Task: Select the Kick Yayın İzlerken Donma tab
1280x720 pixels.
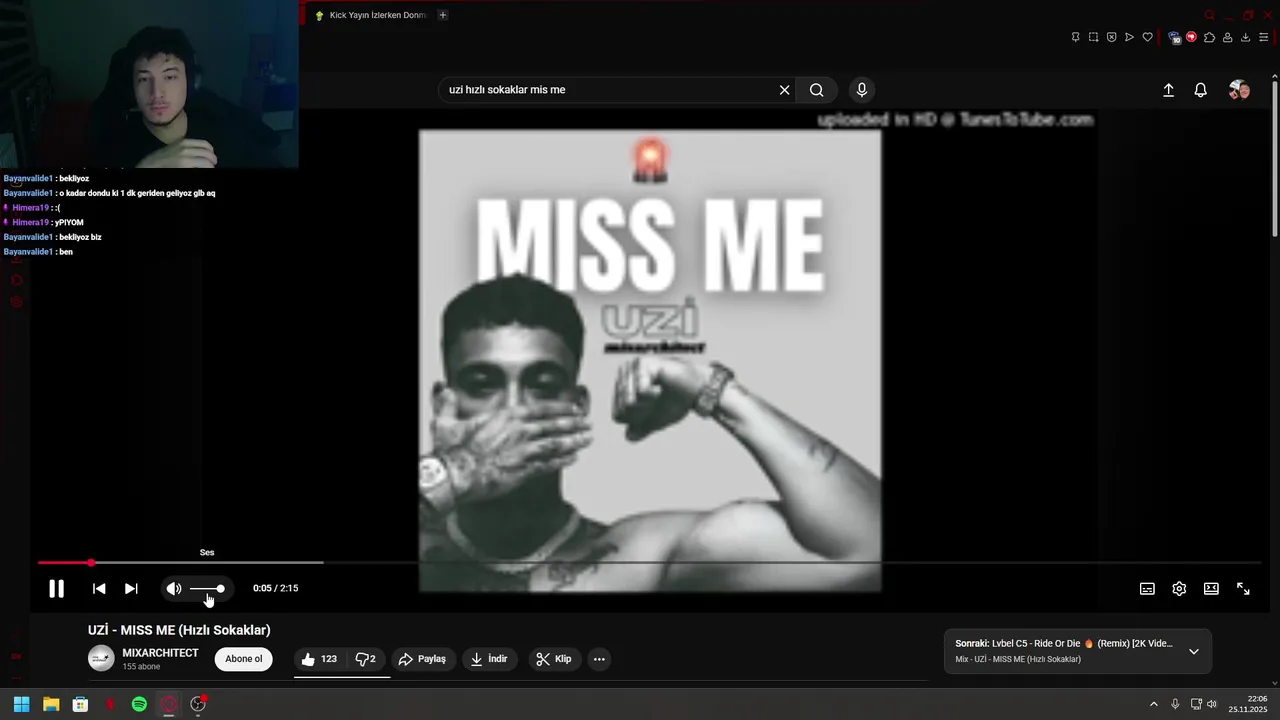Action: (x=370, y=15)
